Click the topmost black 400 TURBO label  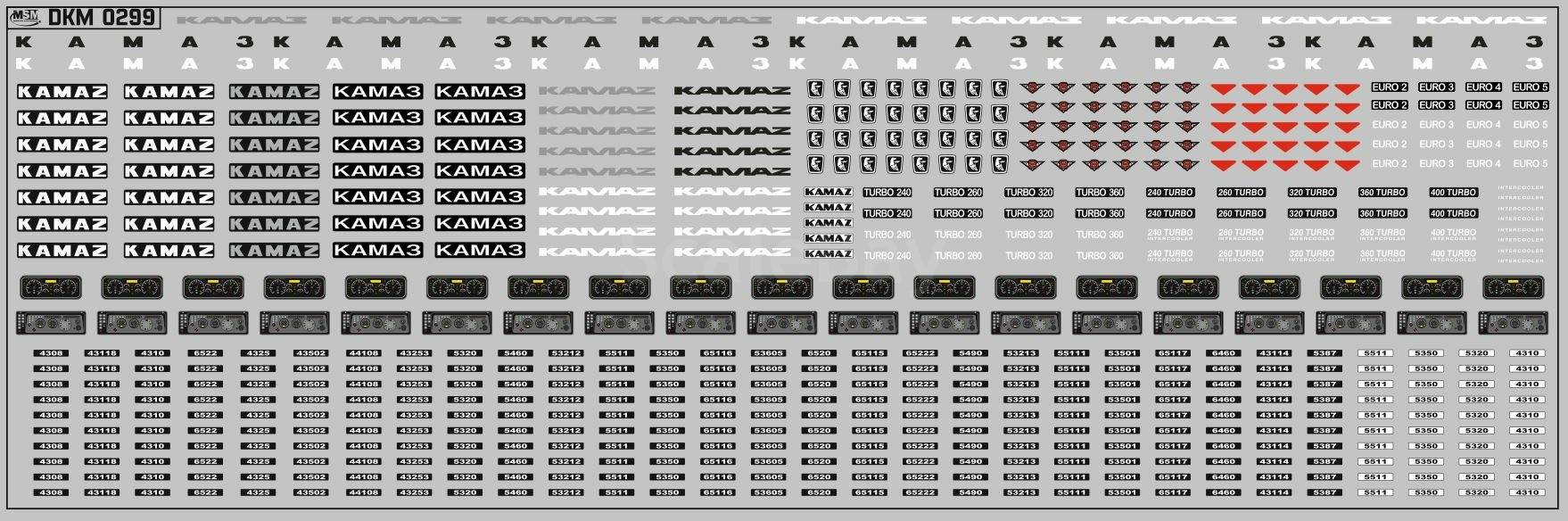[1454, 192]
